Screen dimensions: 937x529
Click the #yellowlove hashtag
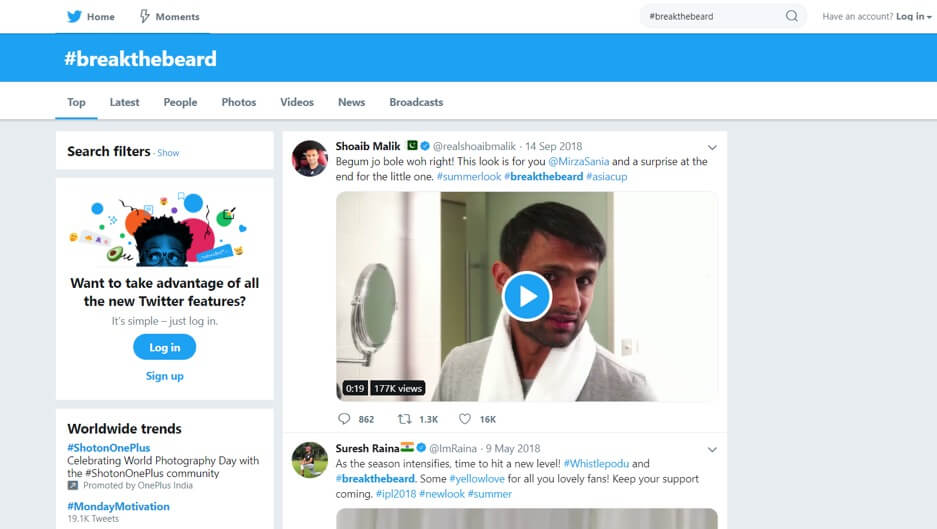point(477,479)
